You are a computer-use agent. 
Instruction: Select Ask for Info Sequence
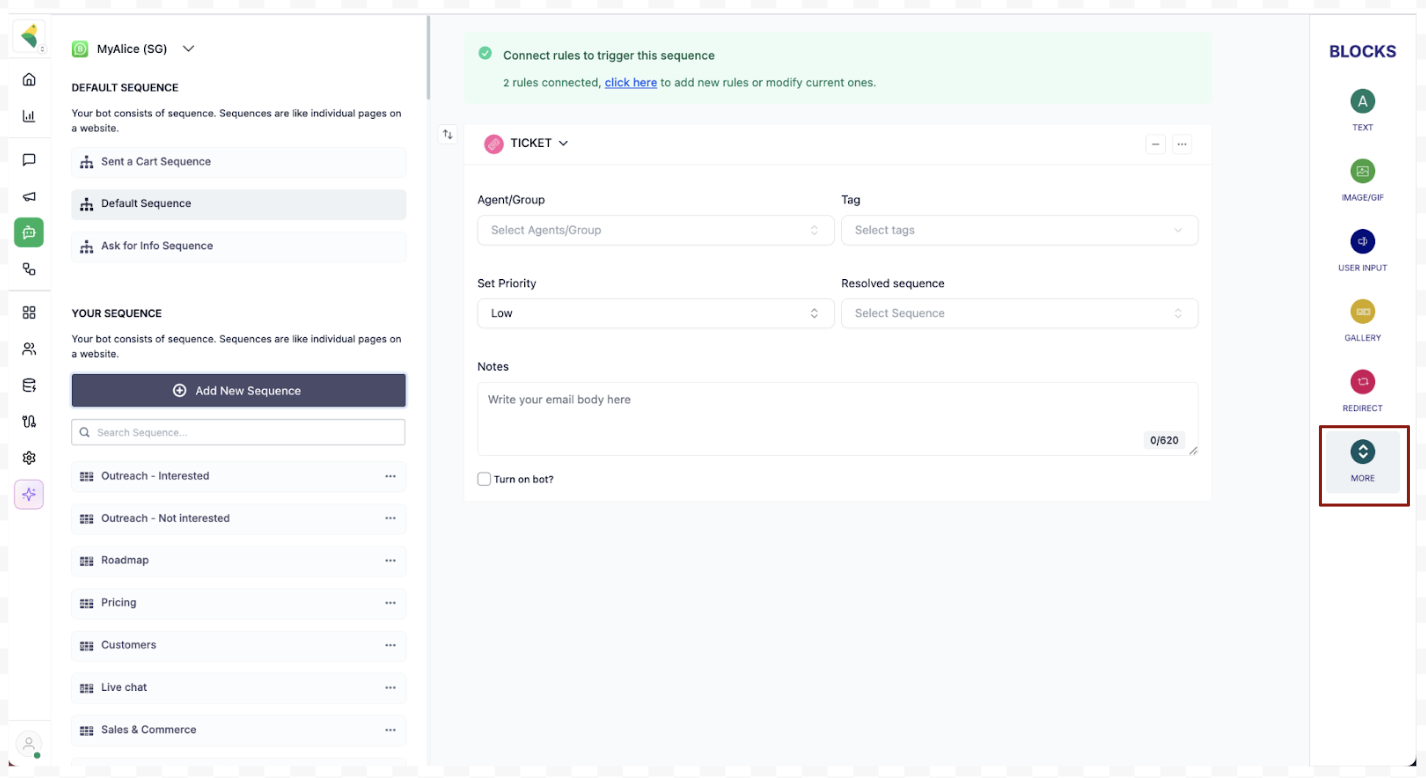pyautogui.click(x=239, y=246)
